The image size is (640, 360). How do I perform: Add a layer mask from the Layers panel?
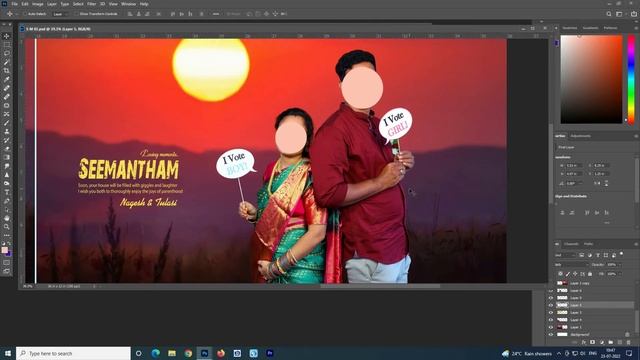(592, 342)
